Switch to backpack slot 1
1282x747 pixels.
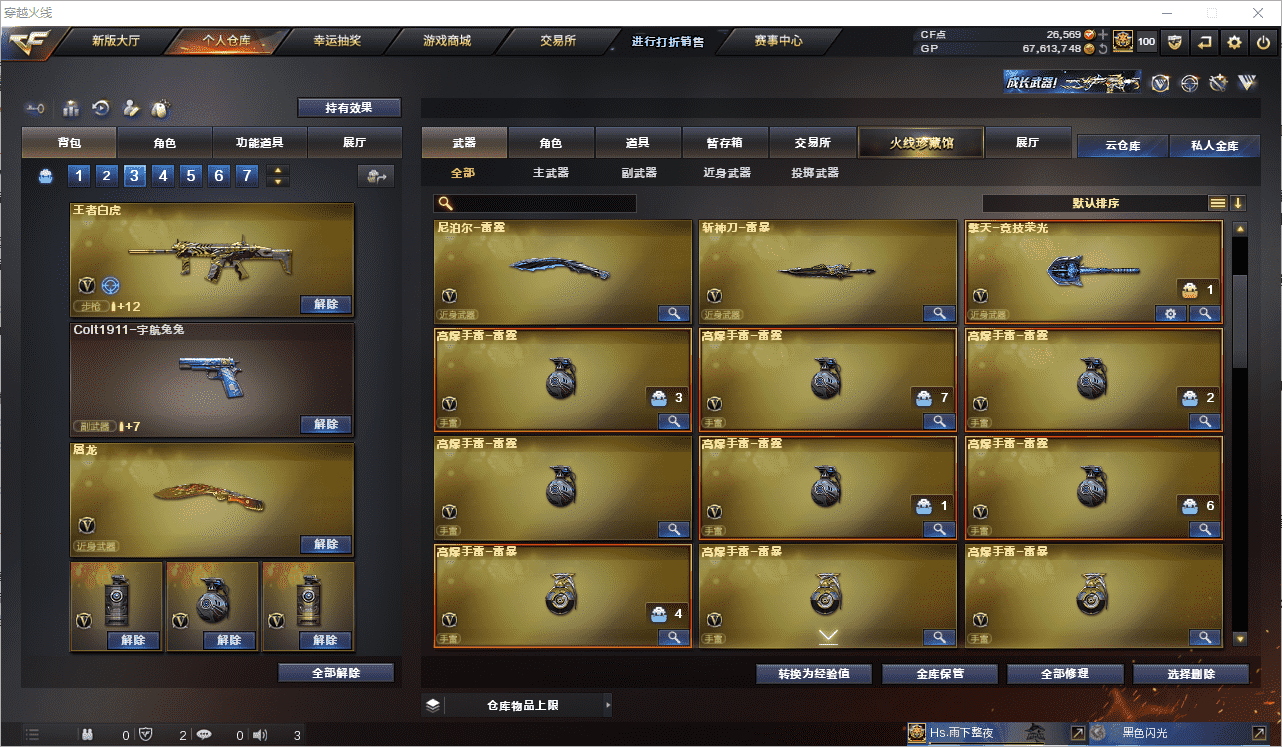pos(79,176)
